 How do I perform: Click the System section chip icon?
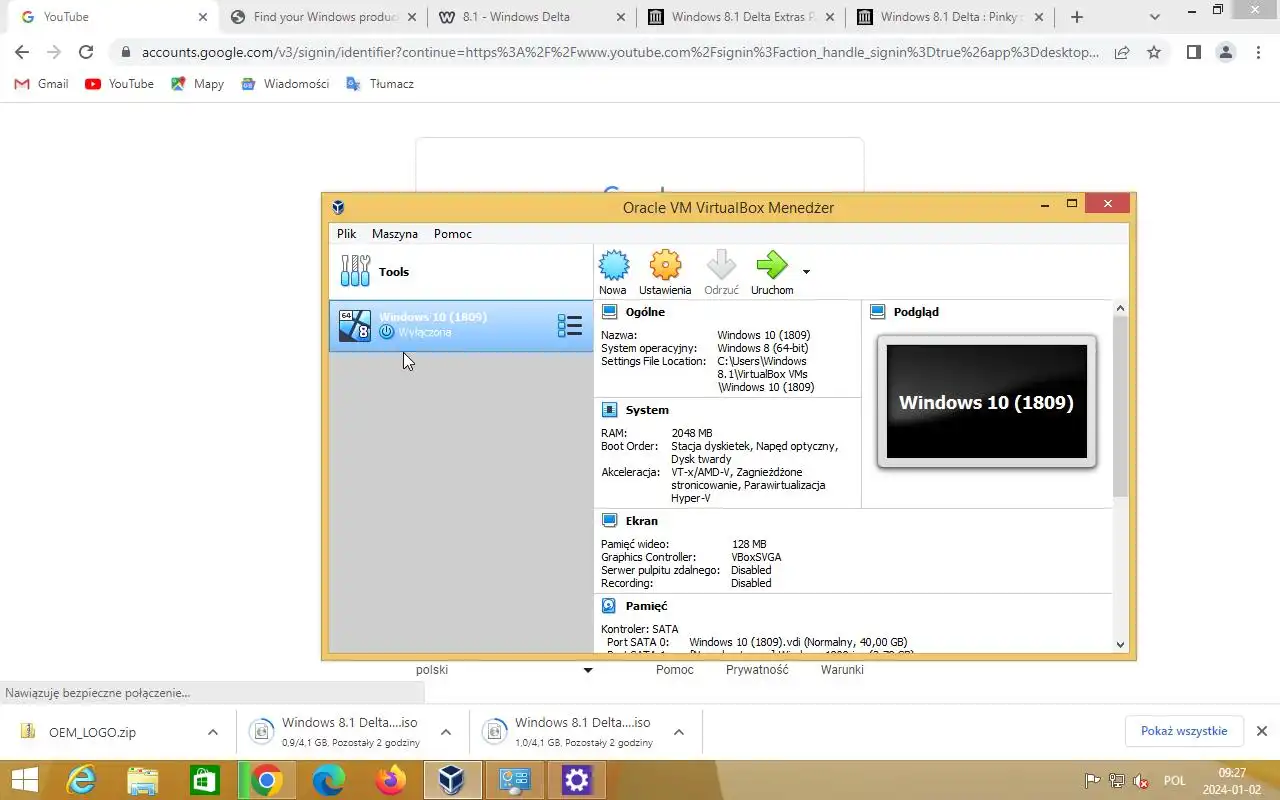610,410
